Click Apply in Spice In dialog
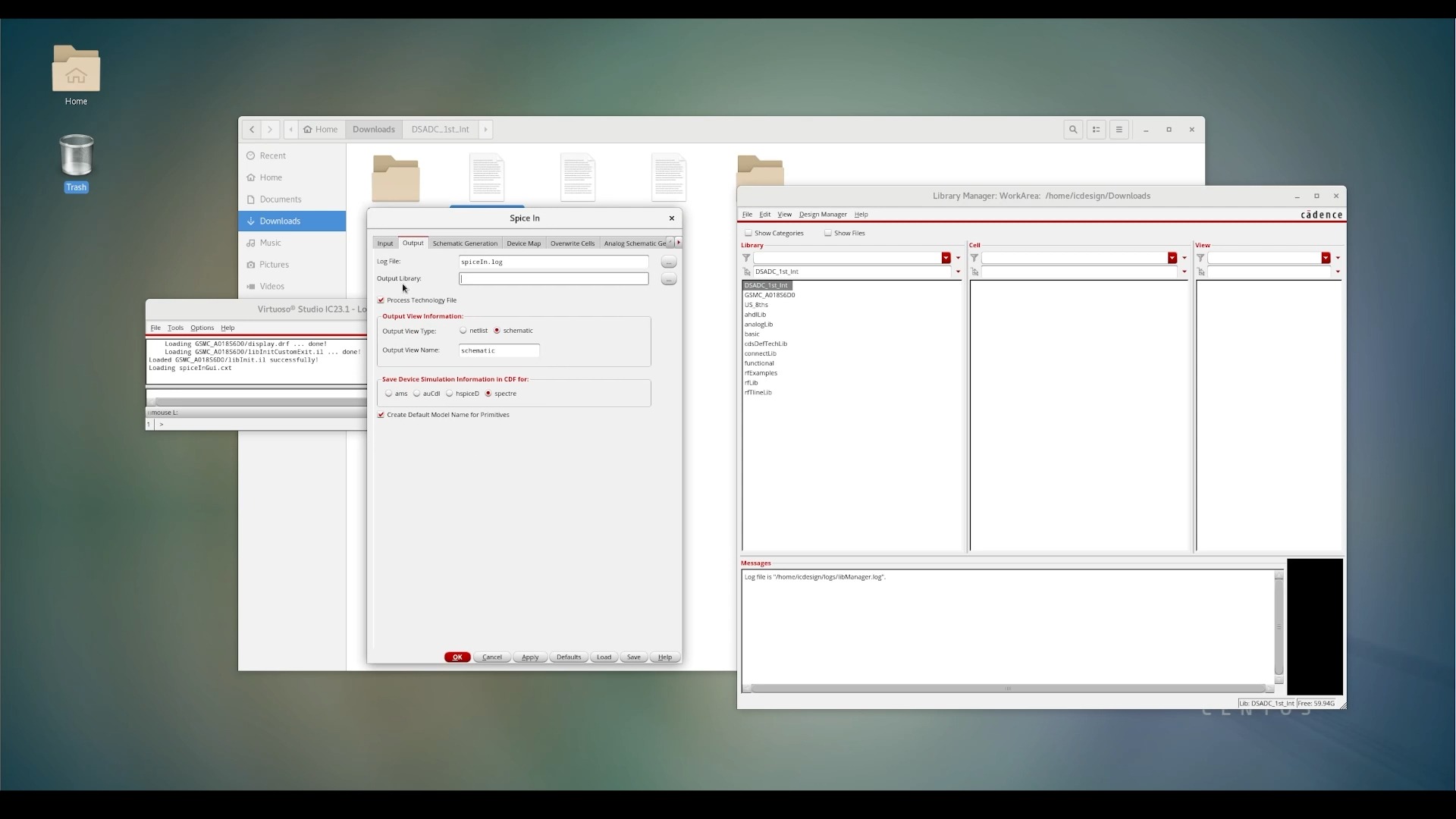The image size is (1456, 819). [x=530, y=657]
